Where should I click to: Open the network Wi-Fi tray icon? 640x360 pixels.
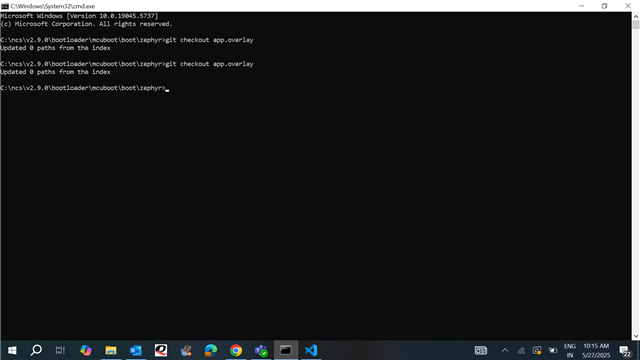pyautogui.click(x=521, y=350)
